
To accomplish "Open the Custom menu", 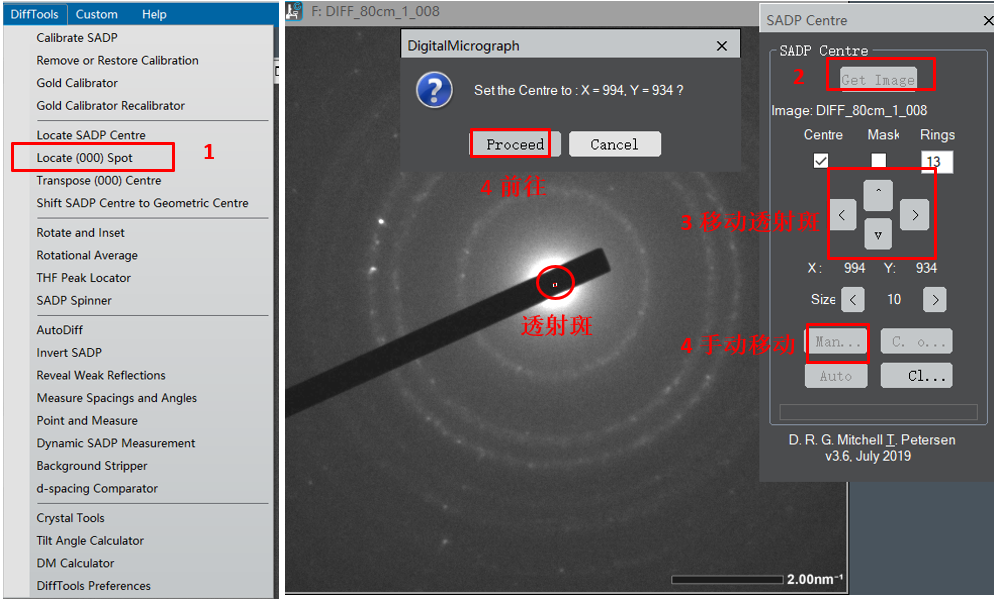I will [x=97, y=14].
